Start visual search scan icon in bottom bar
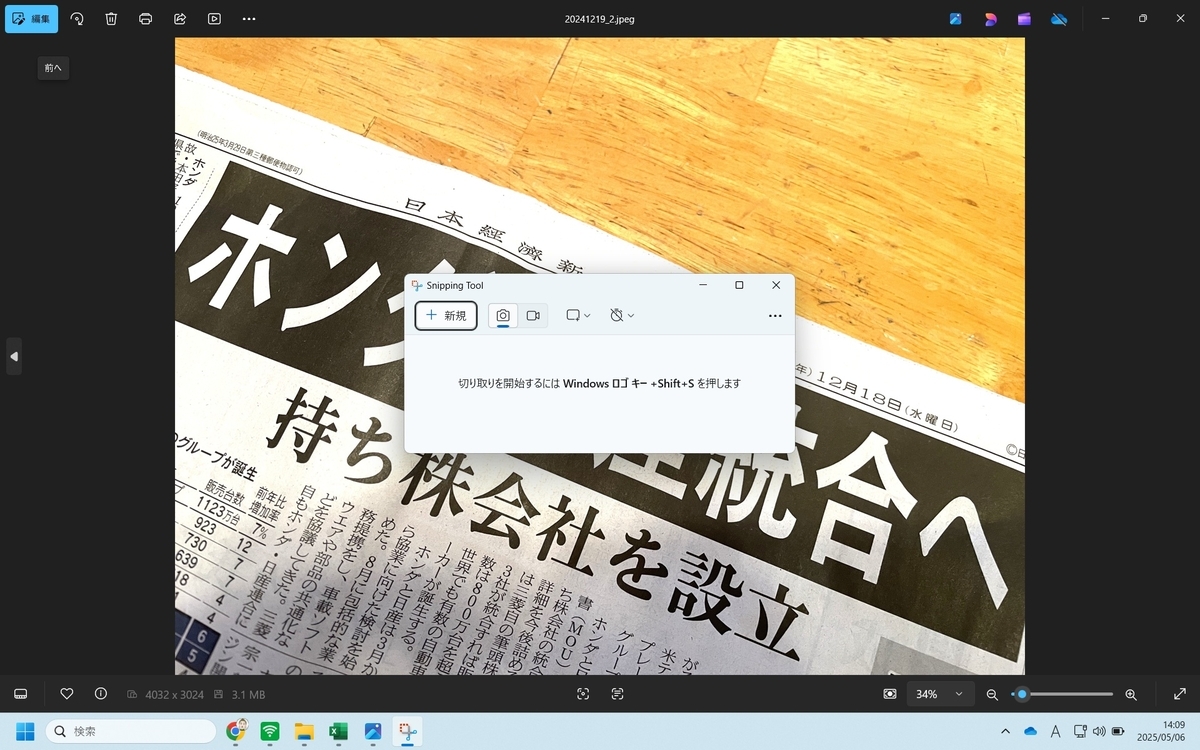This screenshot has height=750, width=1200. tap(583, 694)
